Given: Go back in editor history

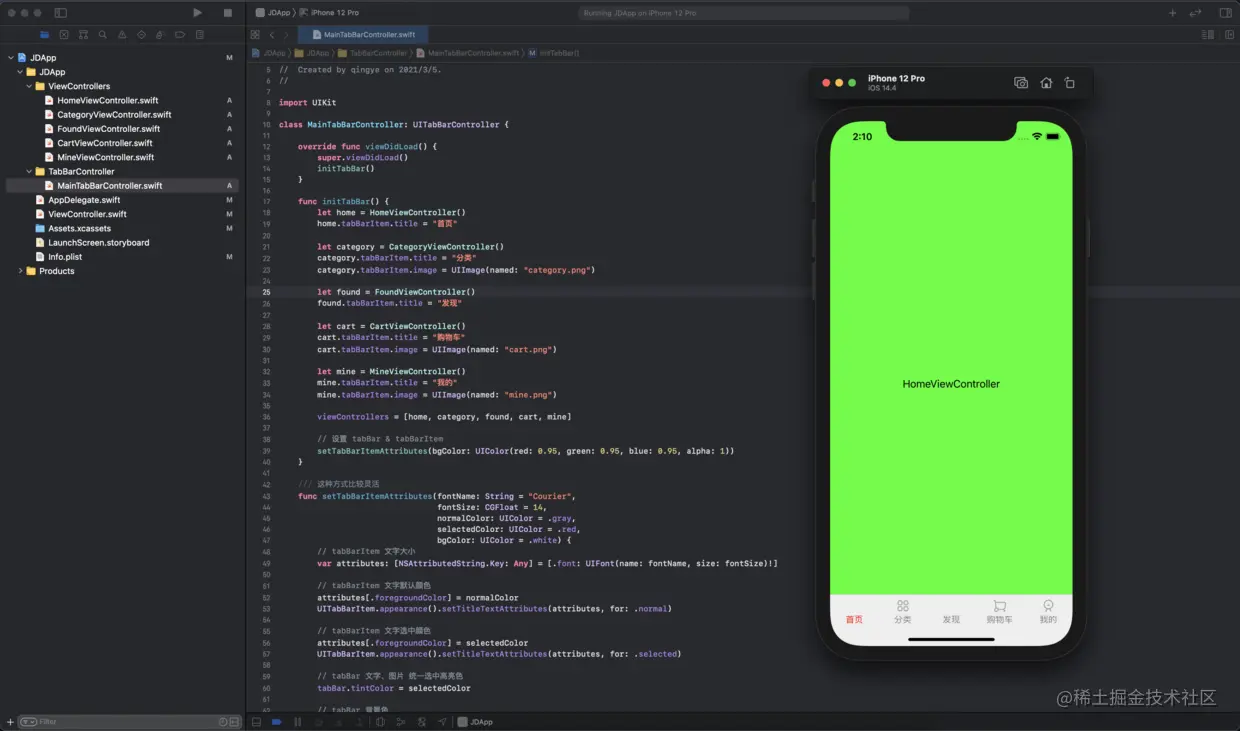Looking at the screenshot, I should pos(272,35).
